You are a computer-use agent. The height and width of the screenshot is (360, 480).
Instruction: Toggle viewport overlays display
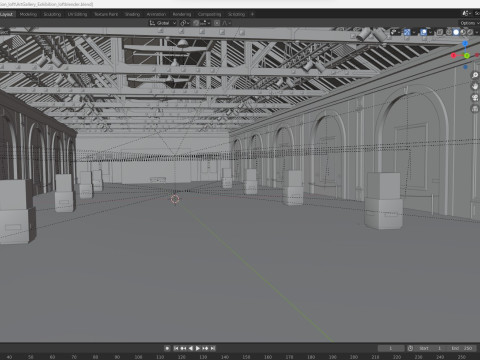tap(423, 32)
